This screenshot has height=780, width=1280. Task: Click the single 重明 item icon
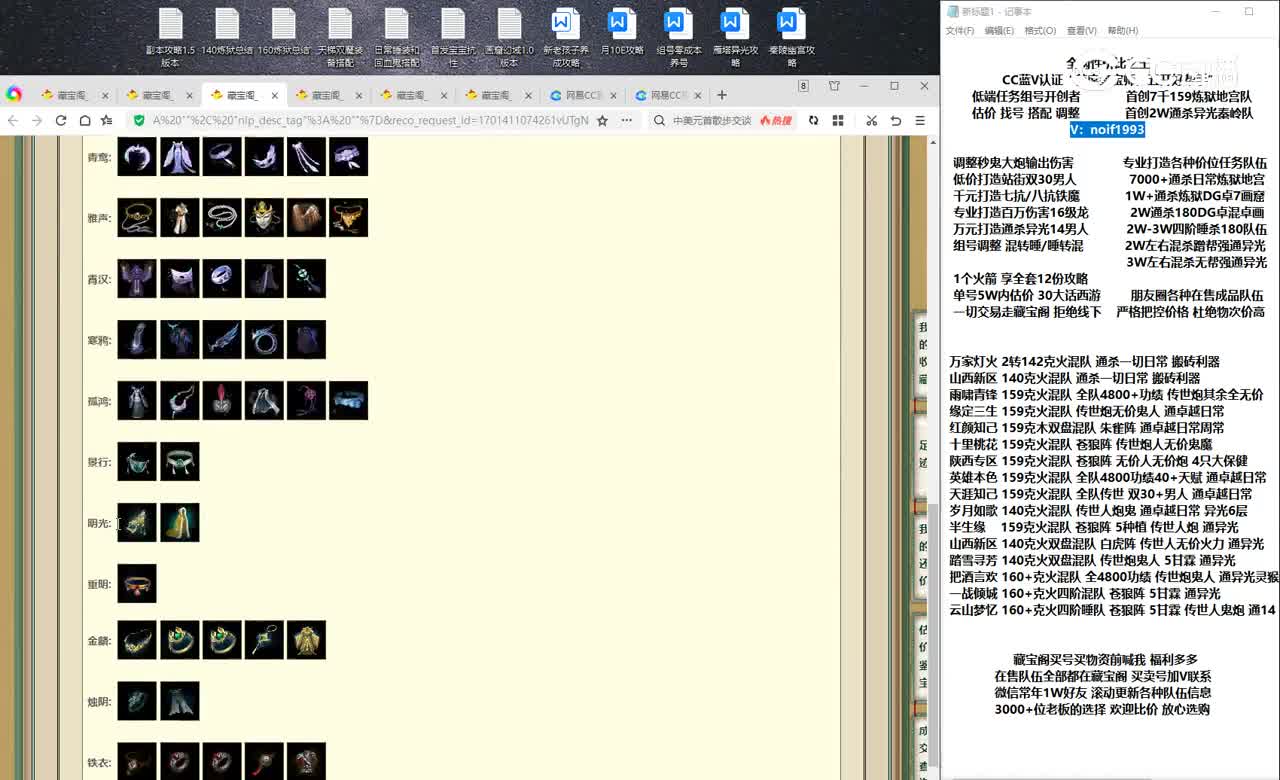137,583
